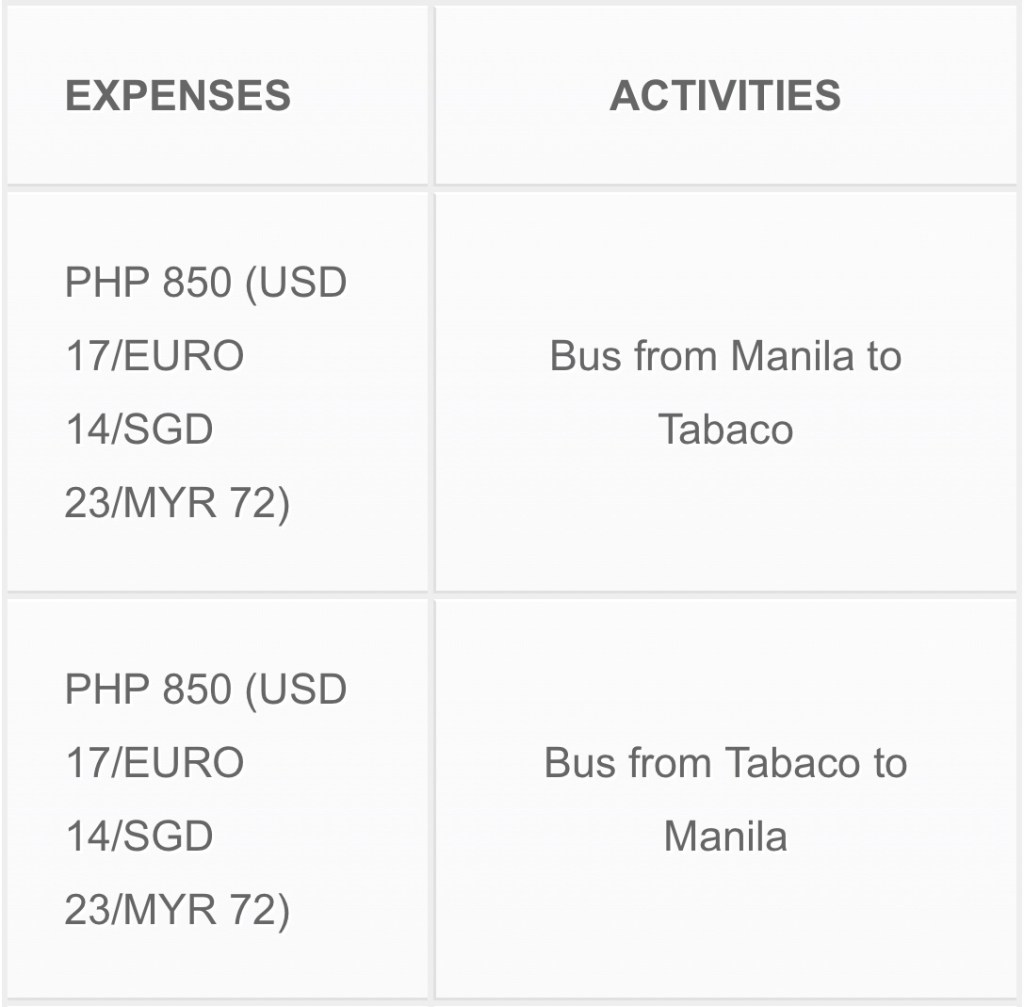
Task: Click the word "Bus" in the Manila to Tabaco activity
Action: (585, 356)
